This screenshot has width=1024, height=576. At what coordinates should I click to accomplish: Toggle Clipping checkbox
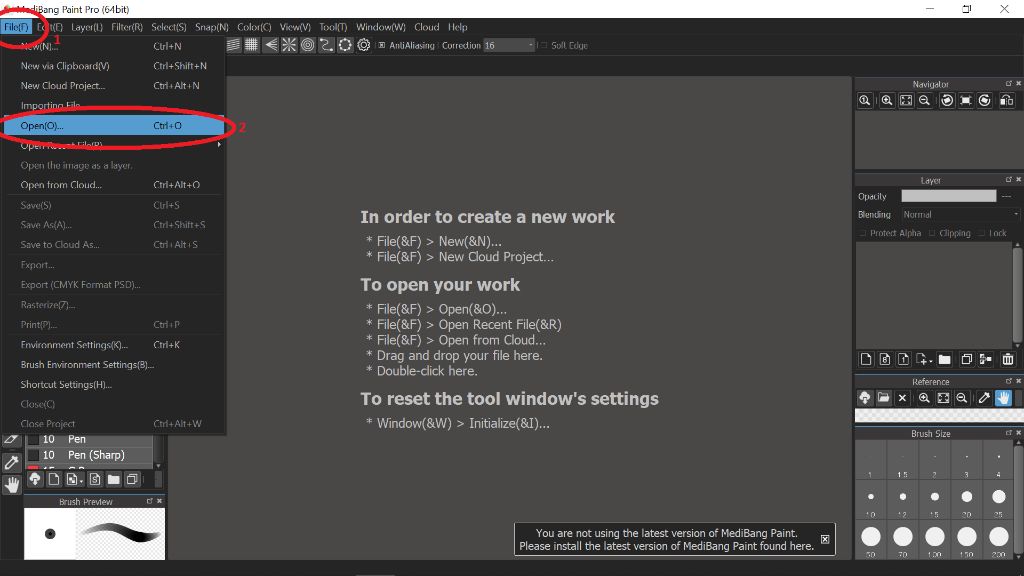click(932, 233)
